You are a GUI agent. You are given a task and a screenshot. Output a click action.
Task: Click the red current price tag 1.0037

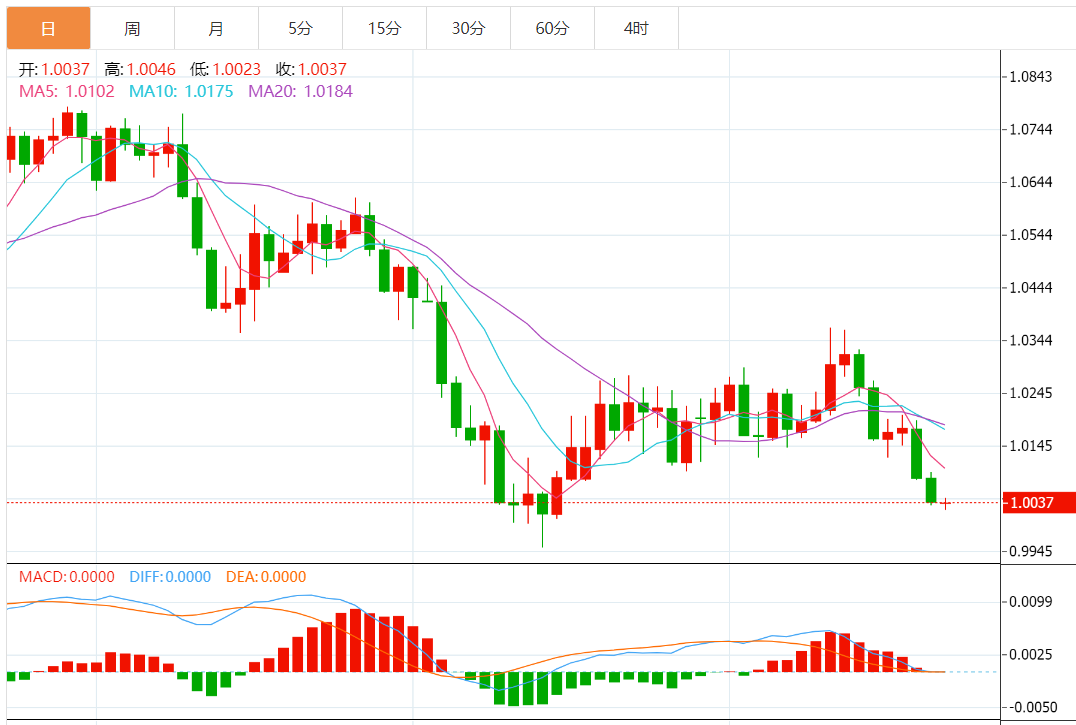pyautogui.click(x=1039, y=502)
